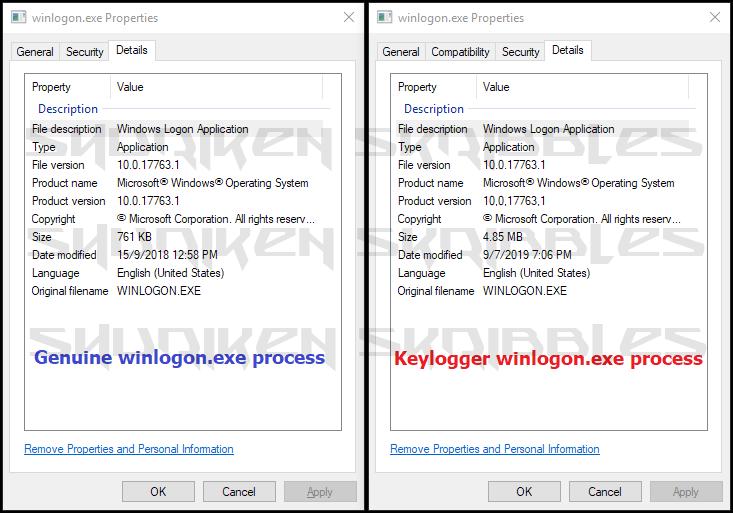Click the 15/9/2018 12:58 PM date modified value
This screenshot has height=513, width=733.
[x=165, y=255]
